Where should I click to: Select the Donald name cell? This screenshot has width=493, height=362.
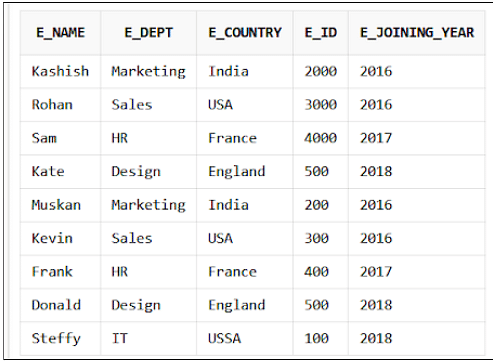(x=60, y=305)
